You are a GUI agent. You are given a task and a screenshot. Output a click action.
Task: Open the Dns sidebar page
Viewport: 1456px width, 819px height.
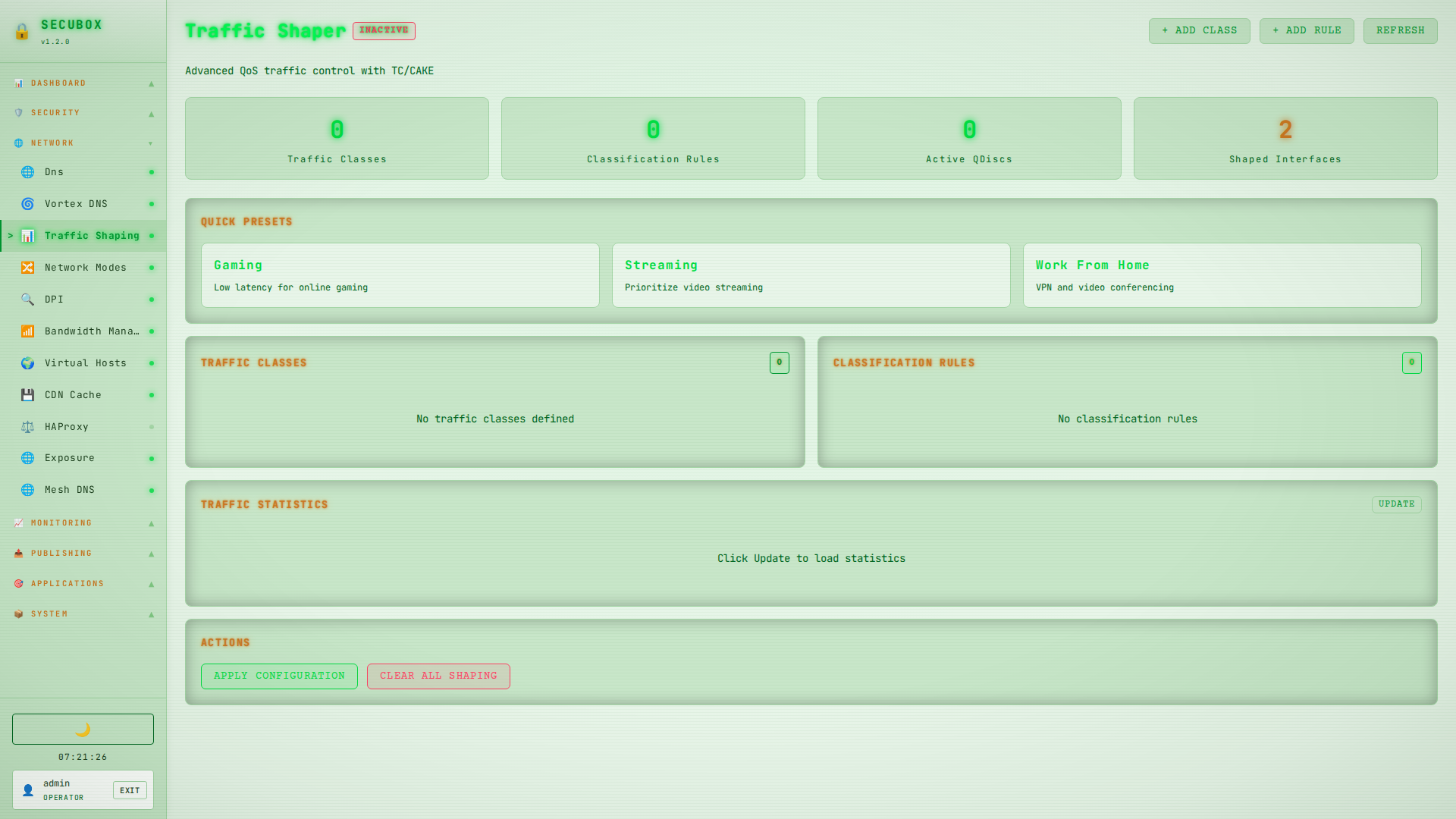click(54, 172)
